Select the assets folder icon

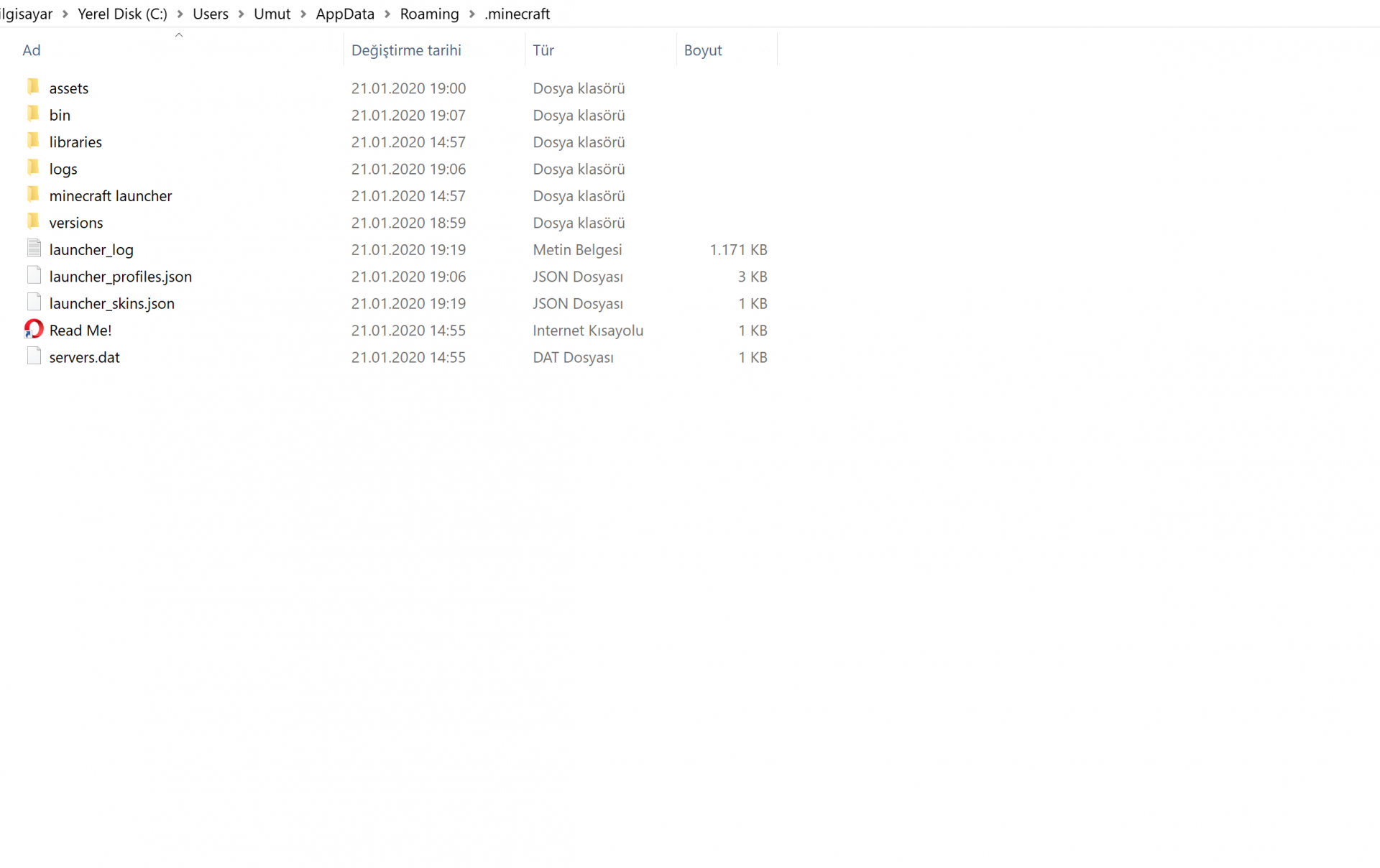[x=33, y=87]
